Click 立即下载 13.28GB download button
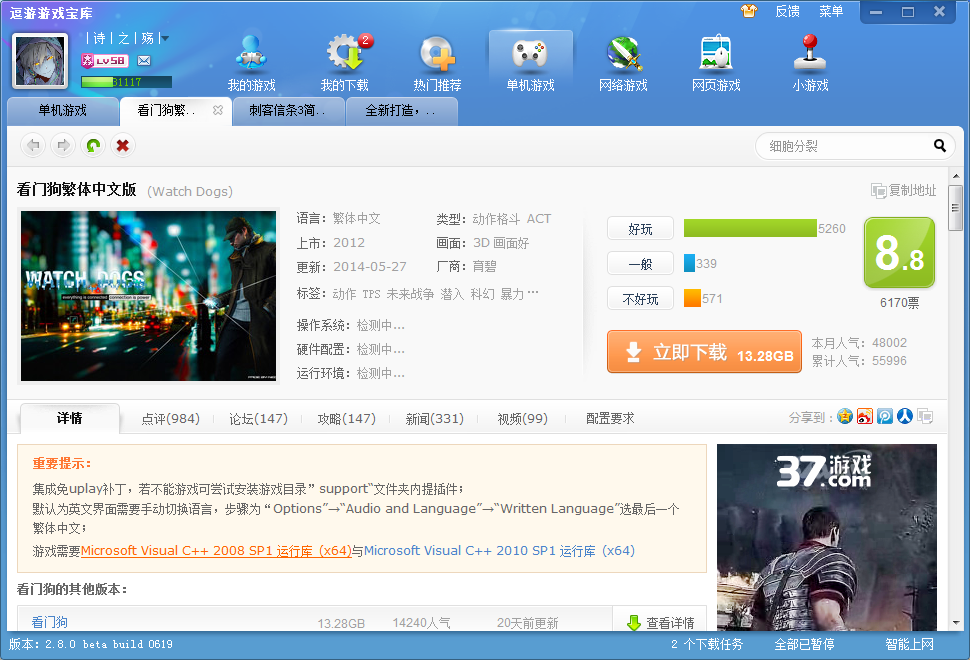This screenshot has width=970, height=660. (x=704, y=351)
